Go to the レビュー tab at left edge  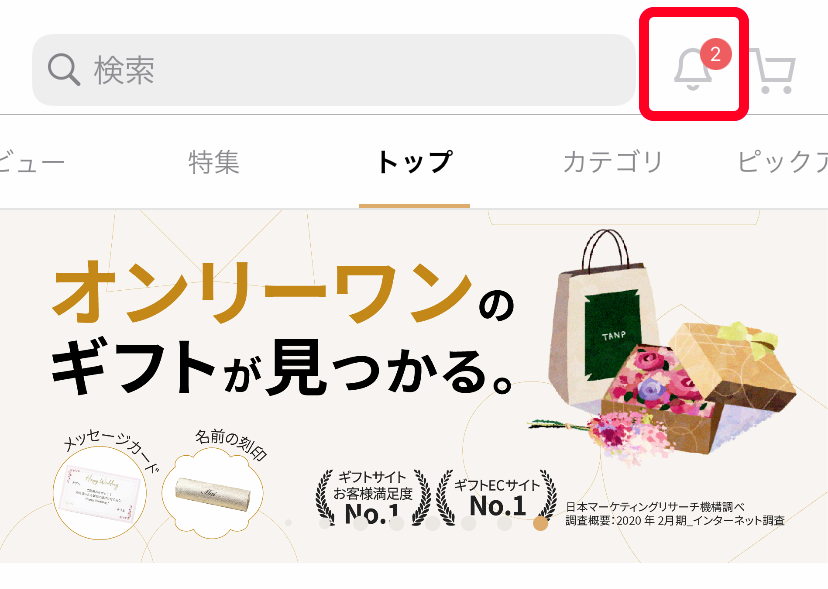pos(32,162)
